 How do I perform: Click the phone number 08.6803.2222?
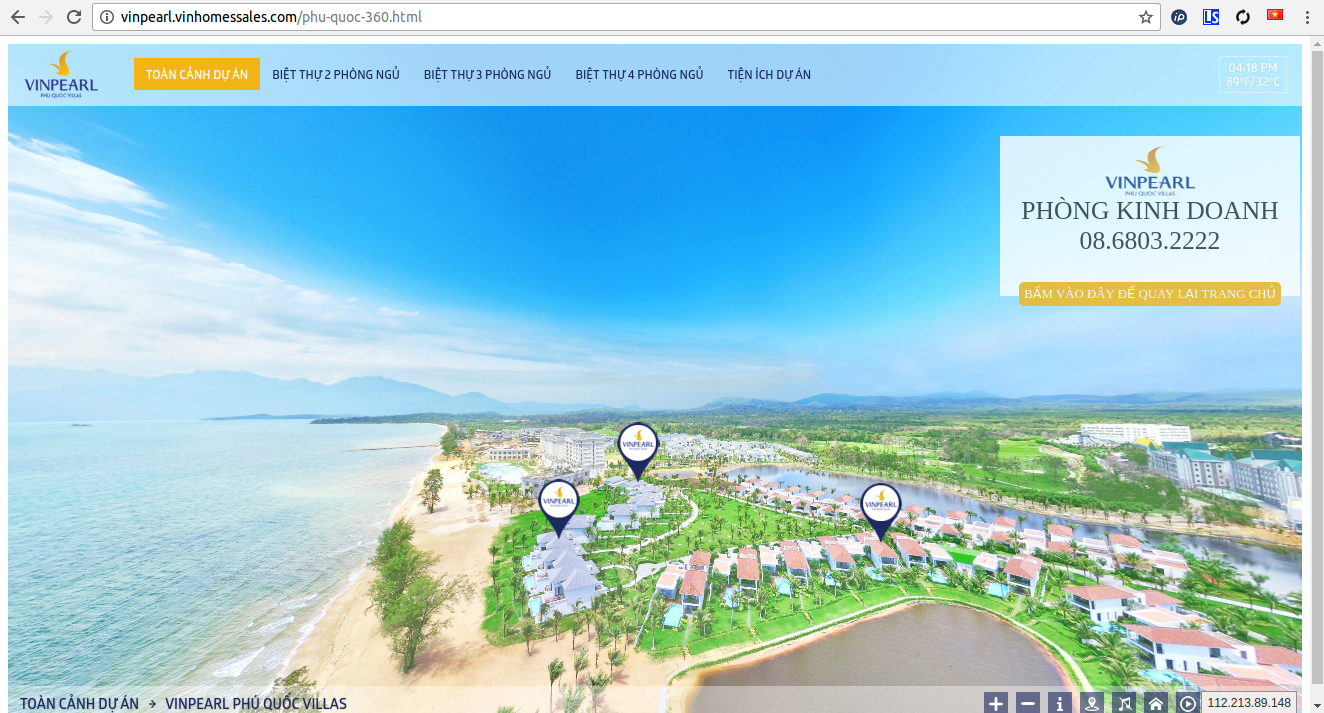tap(1150, 241)
